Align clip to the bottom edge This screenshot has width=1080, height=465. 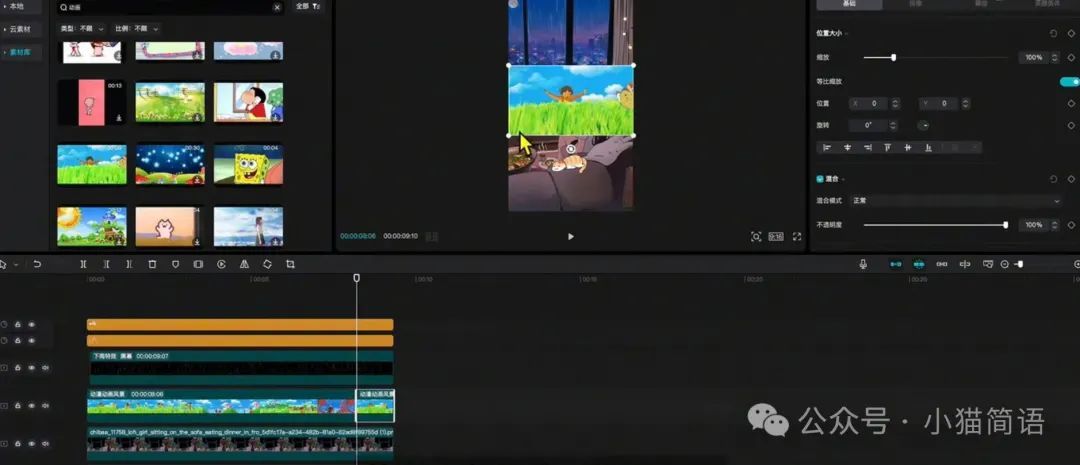(928, 147)
